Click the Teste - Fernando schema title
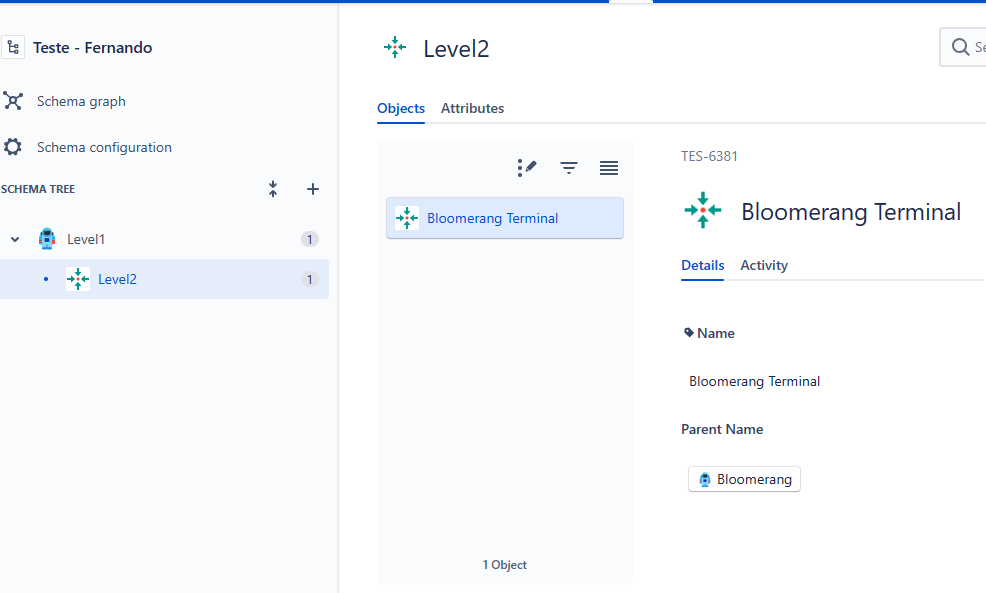This screenshot has height=593, width=986. [x=92, y=48]
